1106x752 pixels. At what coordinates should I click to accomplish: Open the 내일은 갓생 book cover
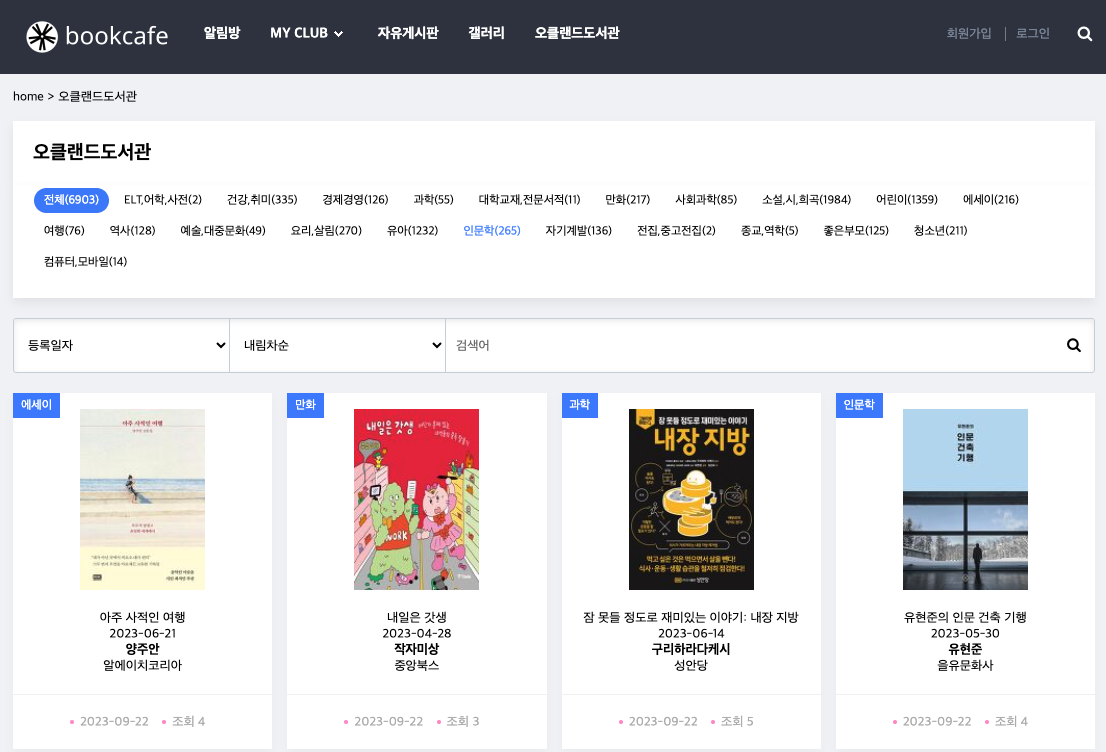pos(416,499)
